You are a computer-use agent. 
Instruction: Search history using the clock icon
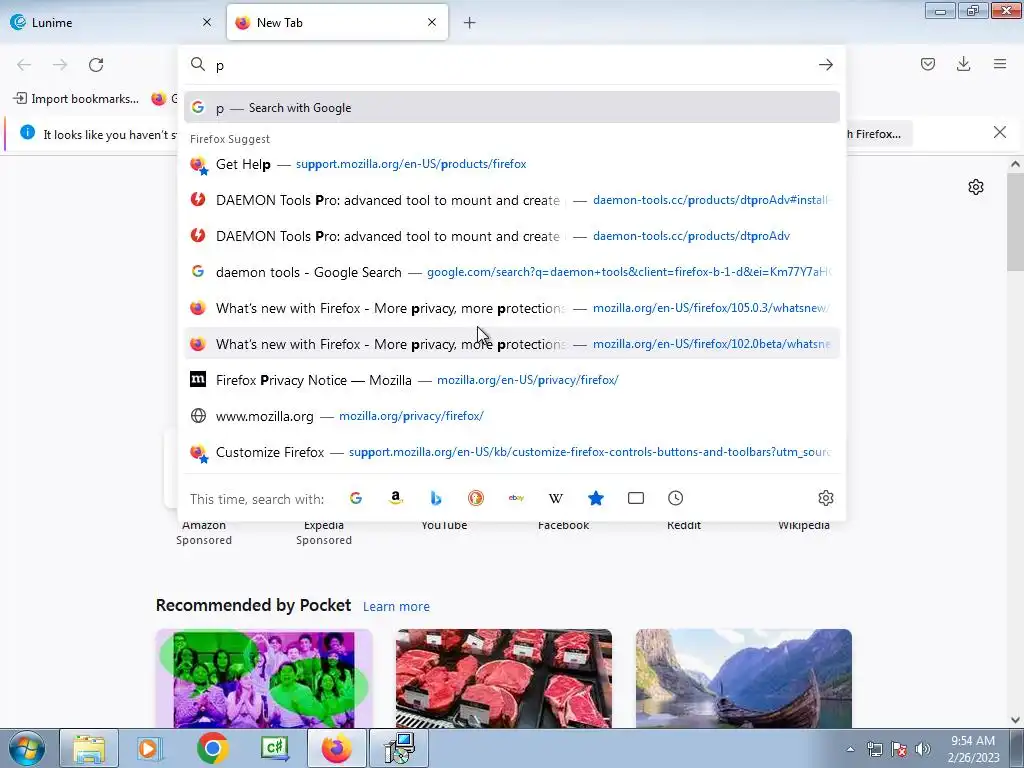click(676, 498)
